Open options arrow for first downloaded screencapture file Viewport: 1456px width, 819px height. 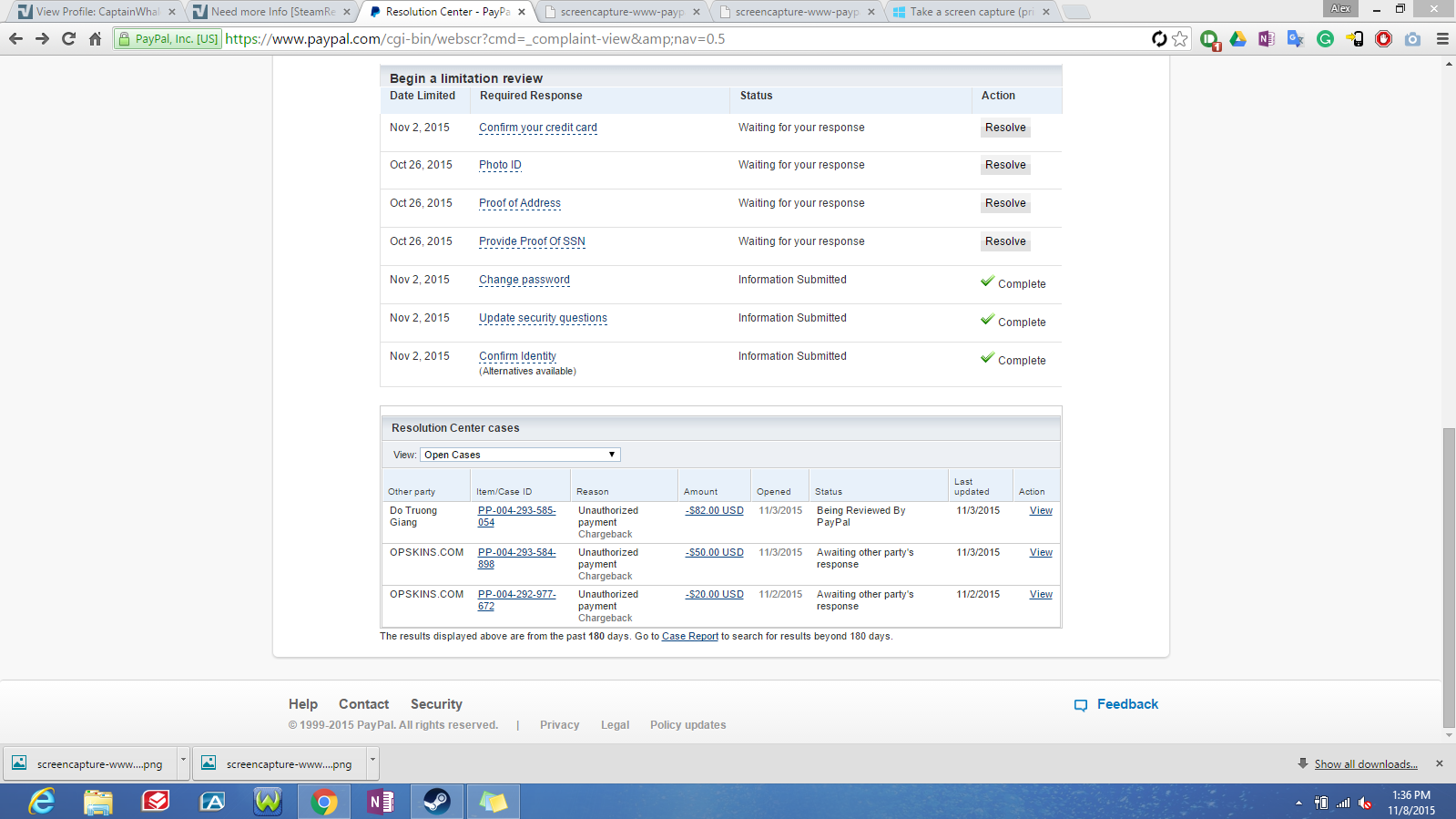pos(183,760)
